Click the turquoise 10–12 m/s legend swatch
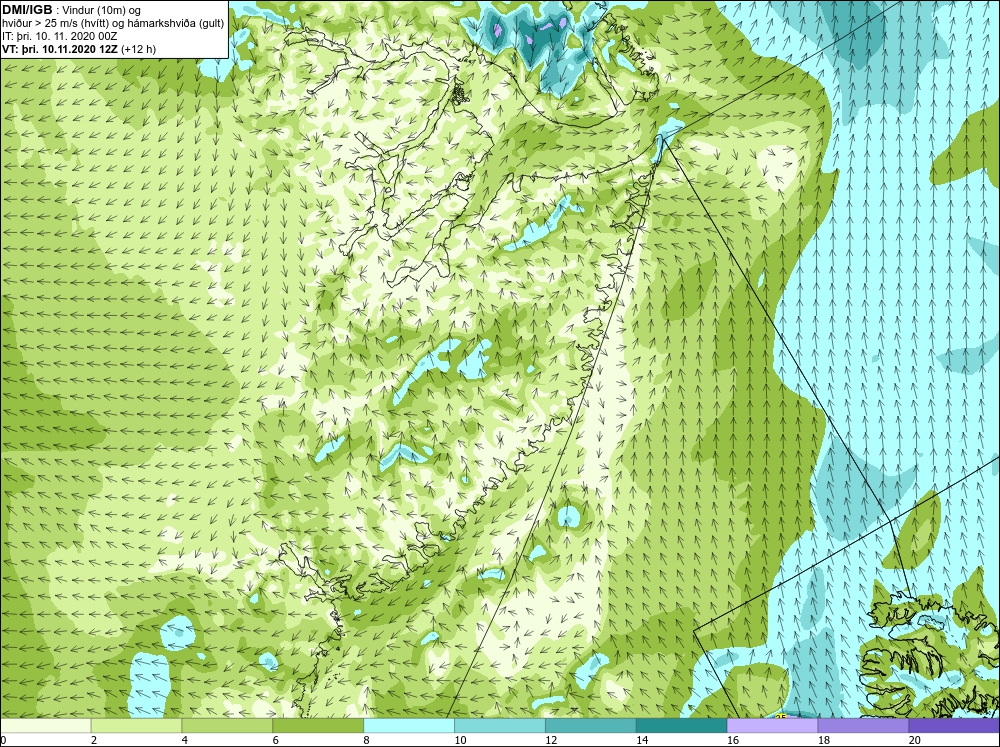The height and width of the screenshot is (747, 1000). pyautogui.click(x=500, y=726)
